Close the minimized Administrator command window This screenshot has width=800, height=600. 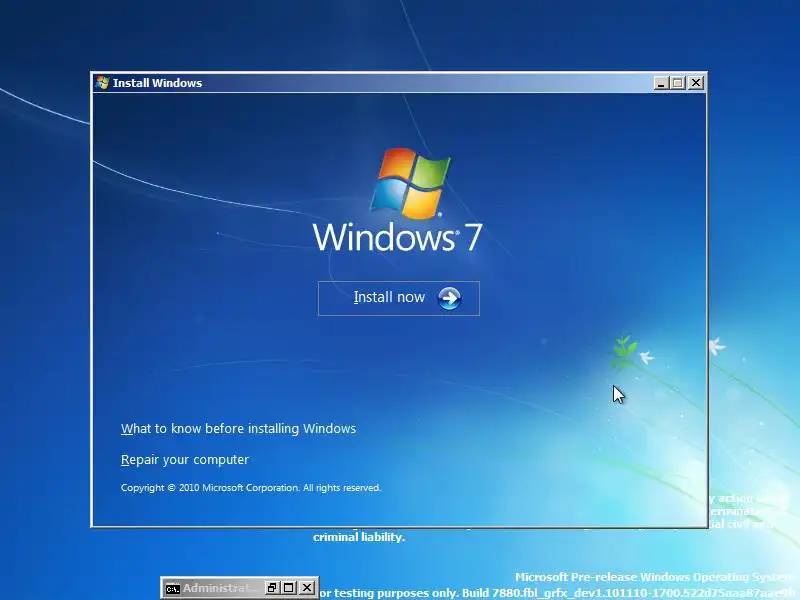point(307,588)
